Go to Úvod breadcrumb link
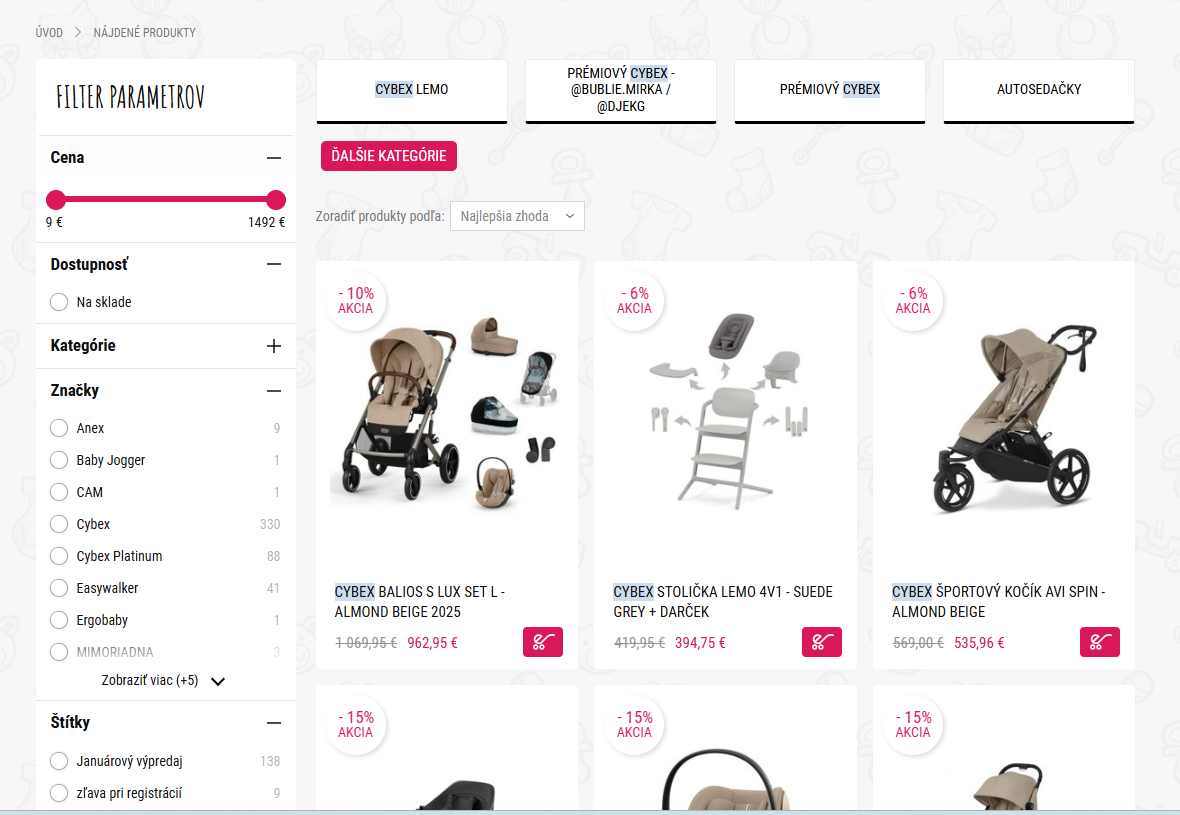This screenshot has width=1180, height=815. [x=49, y=32]
